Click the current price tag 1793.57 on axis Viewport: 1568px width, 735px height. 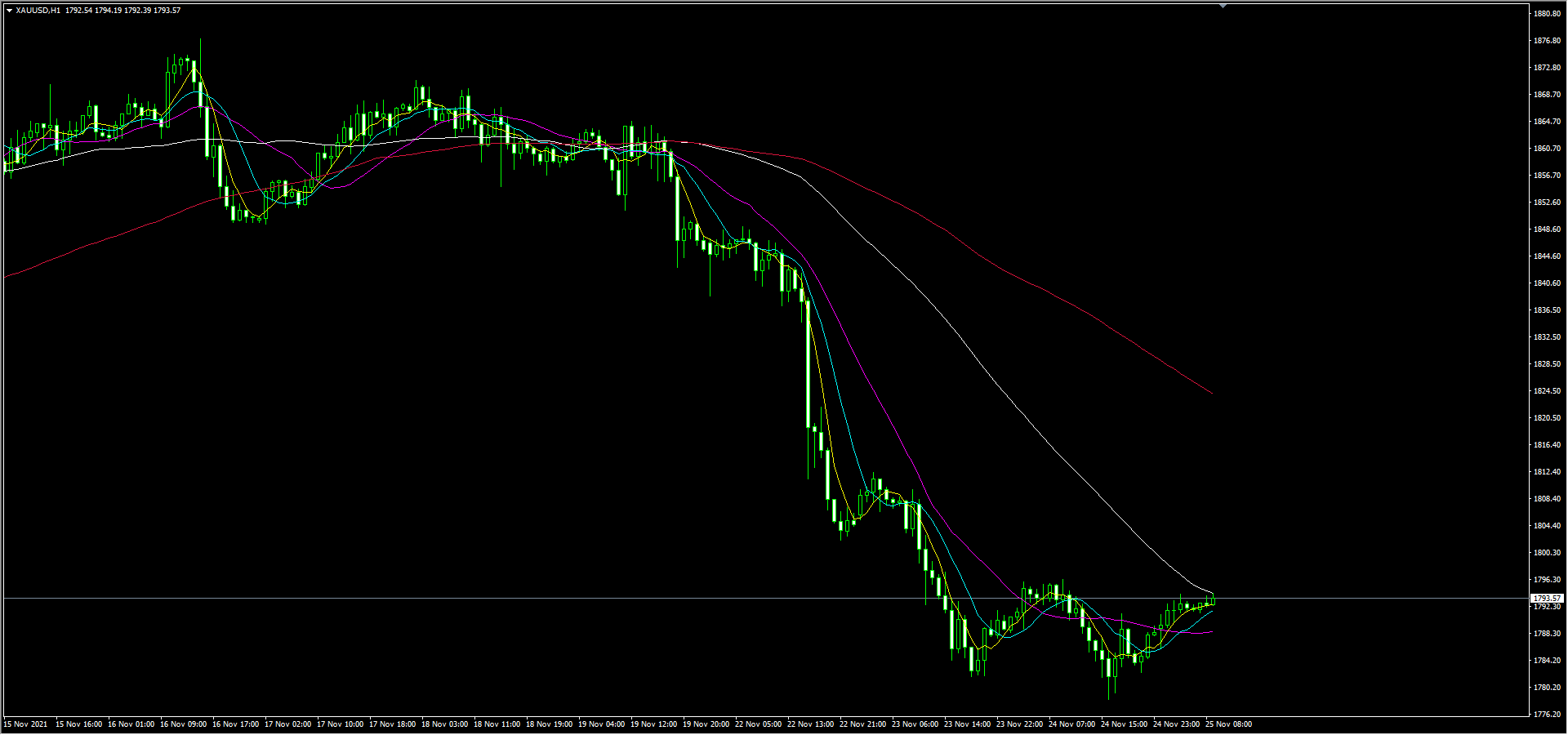pyautogui.click(x=1547, y=599)
